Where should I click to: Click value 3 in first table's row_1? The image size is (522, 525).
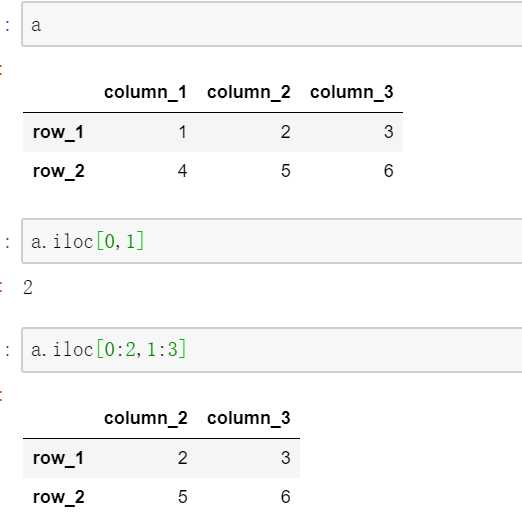(x=388, y=132)
